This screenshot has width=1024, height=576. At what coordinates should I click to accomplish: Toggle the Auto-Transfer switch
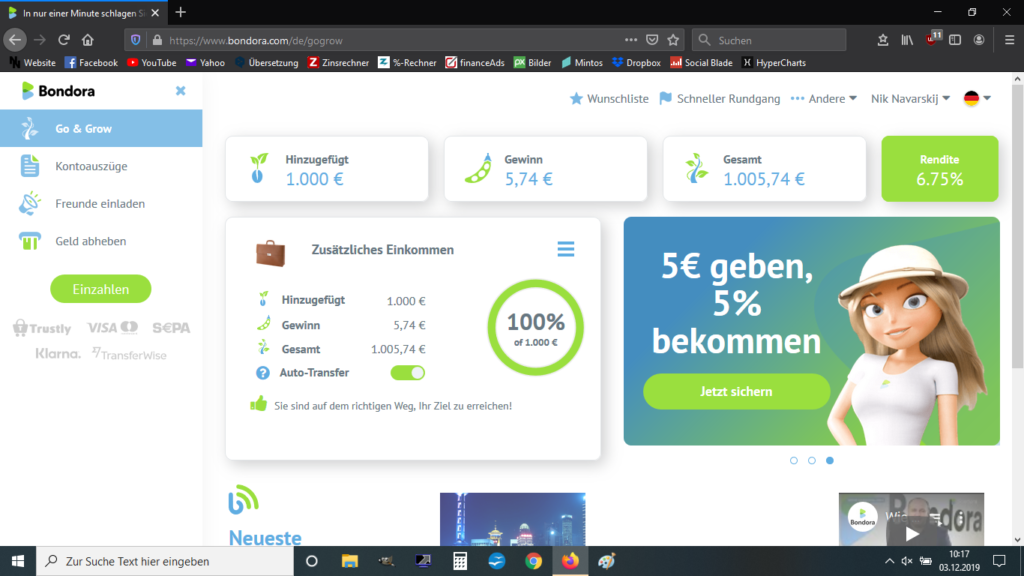click(408, 373)
